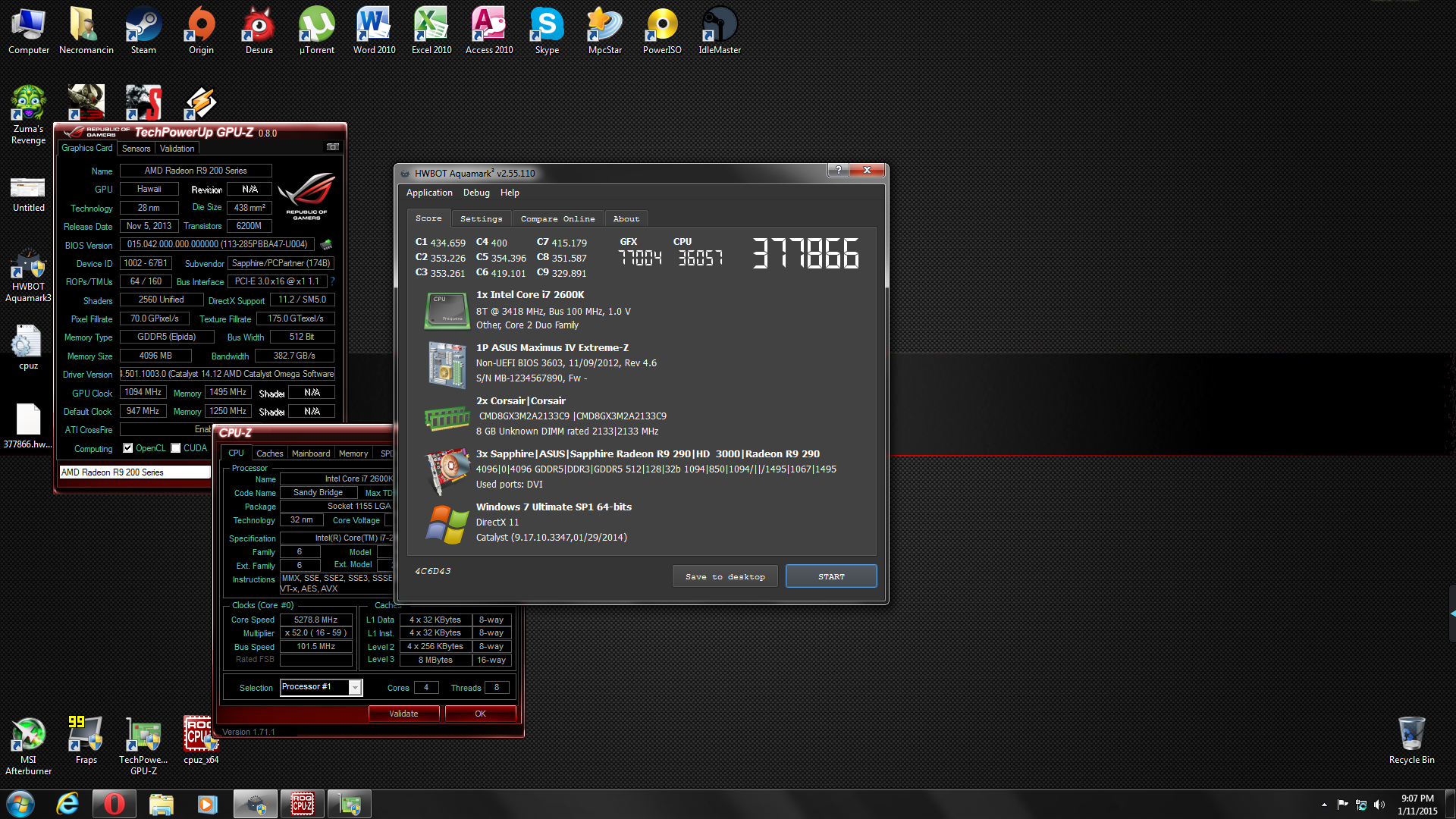The image size is (1456, 819).
Task: Open Help menu in Aquamark
Action: [510, 193]
